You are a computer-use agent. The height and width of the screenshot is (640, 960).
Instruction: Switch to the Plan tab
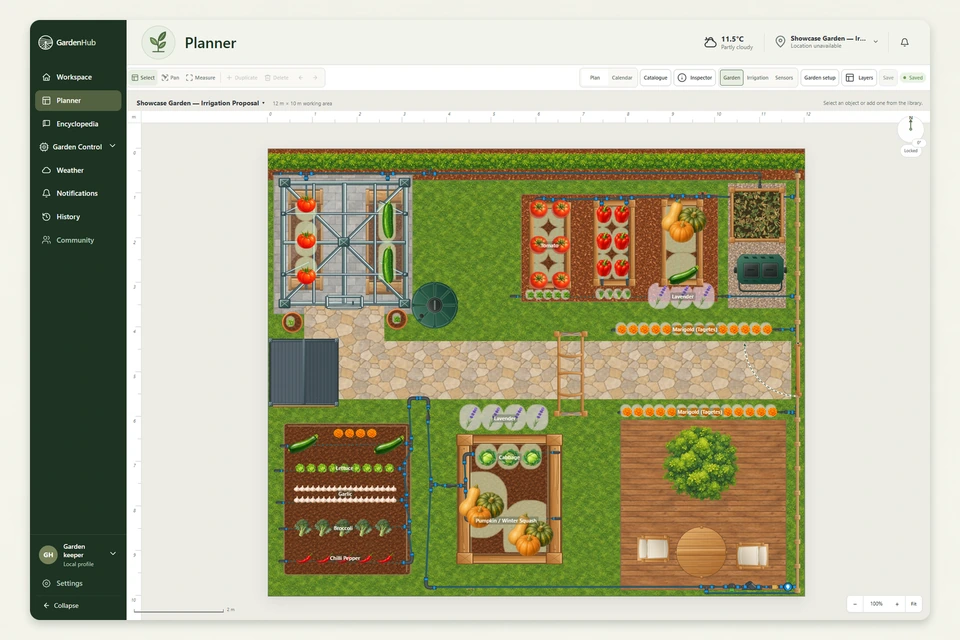[594, 78]
